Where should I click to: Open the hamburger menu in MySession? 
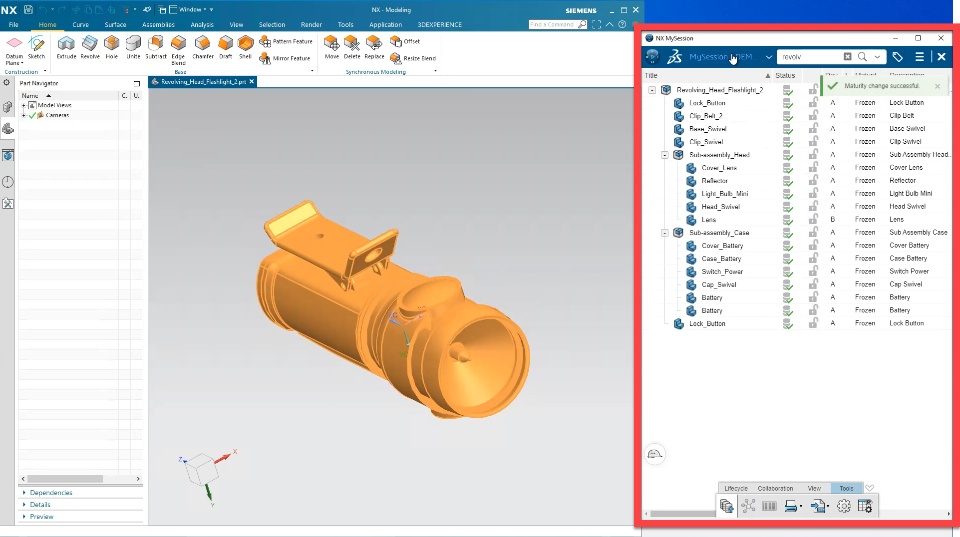[919, 56]
